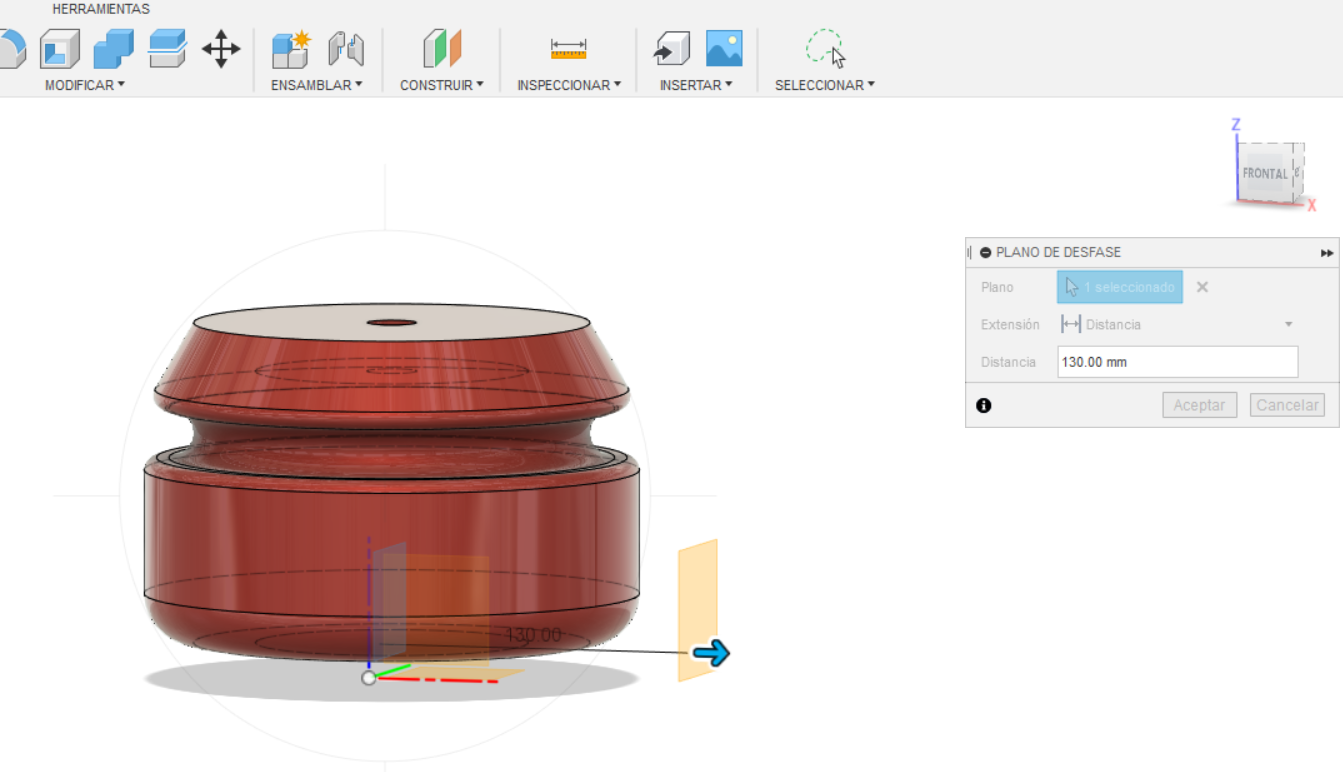Select the Offset Plane construct icon
This screenshot has width=1343, height=772.
point(442,48)
